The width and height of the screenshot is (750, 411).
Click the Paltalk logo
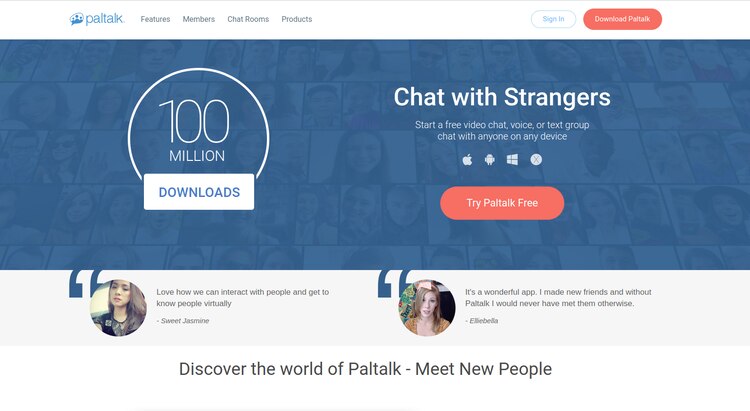coord(97,19)
